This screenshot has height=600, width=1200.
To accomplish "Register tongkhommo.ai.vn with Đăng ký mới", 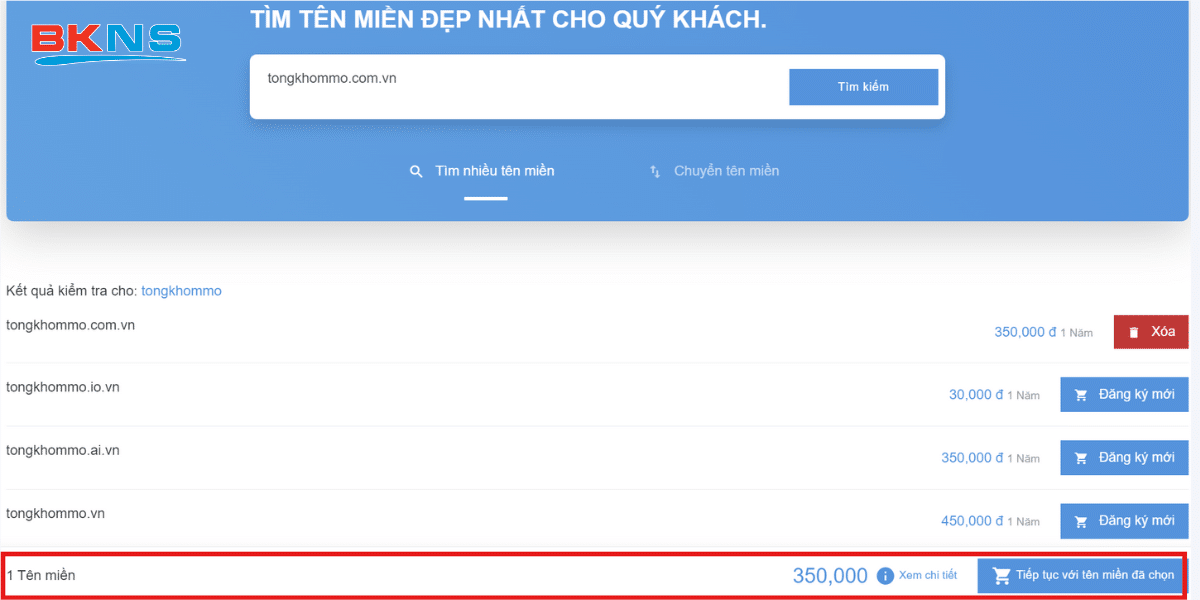I will pyautogui.click(x=1124, y=458).
